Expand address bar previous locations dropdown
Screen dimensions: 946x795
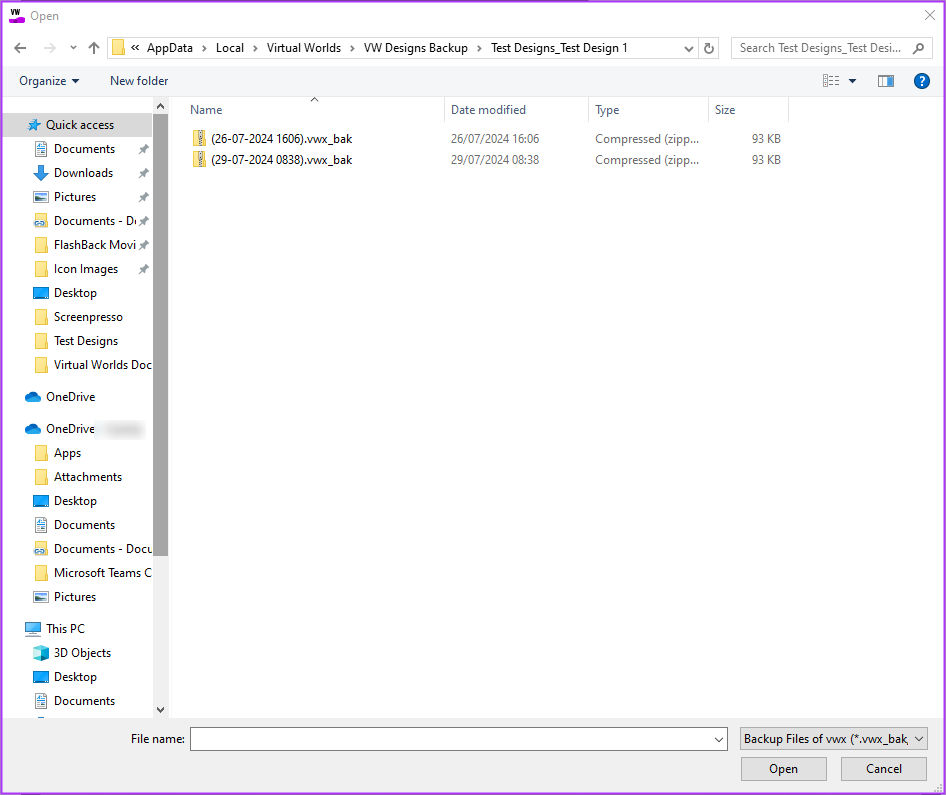pos(688,48)
